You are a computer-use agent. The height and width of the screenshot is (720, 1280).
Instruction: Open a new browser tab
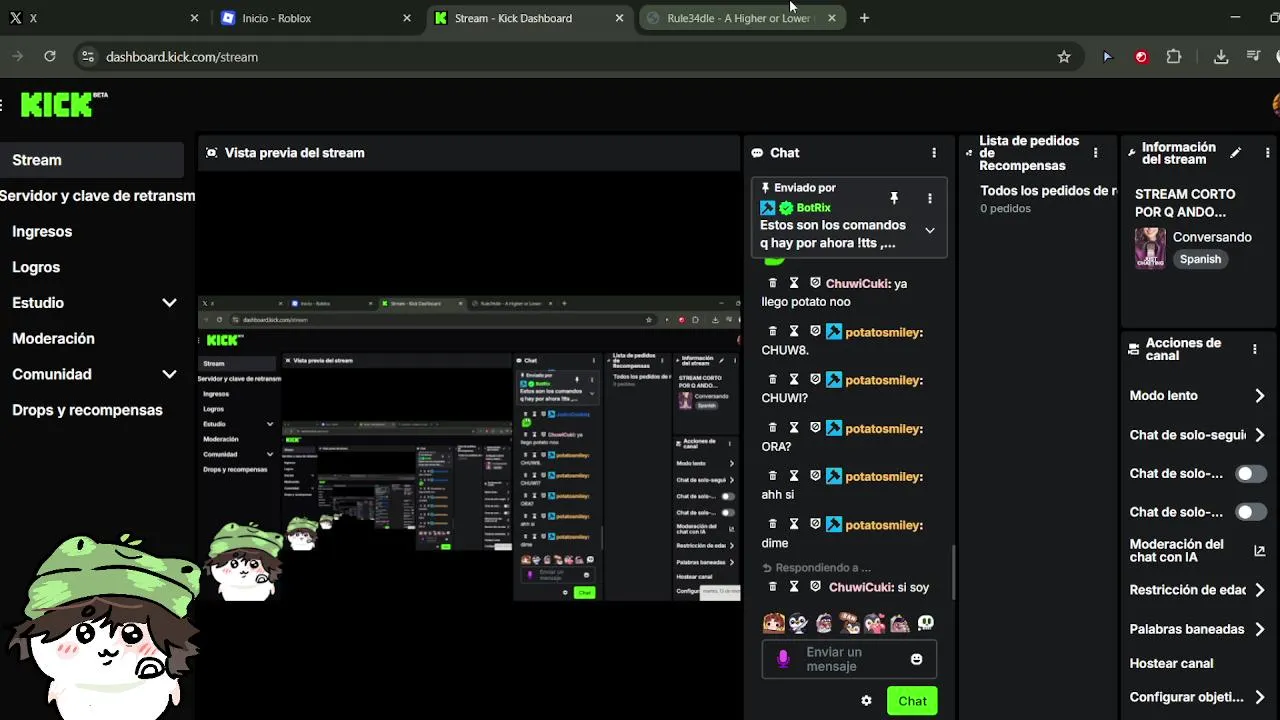(864, 18)
